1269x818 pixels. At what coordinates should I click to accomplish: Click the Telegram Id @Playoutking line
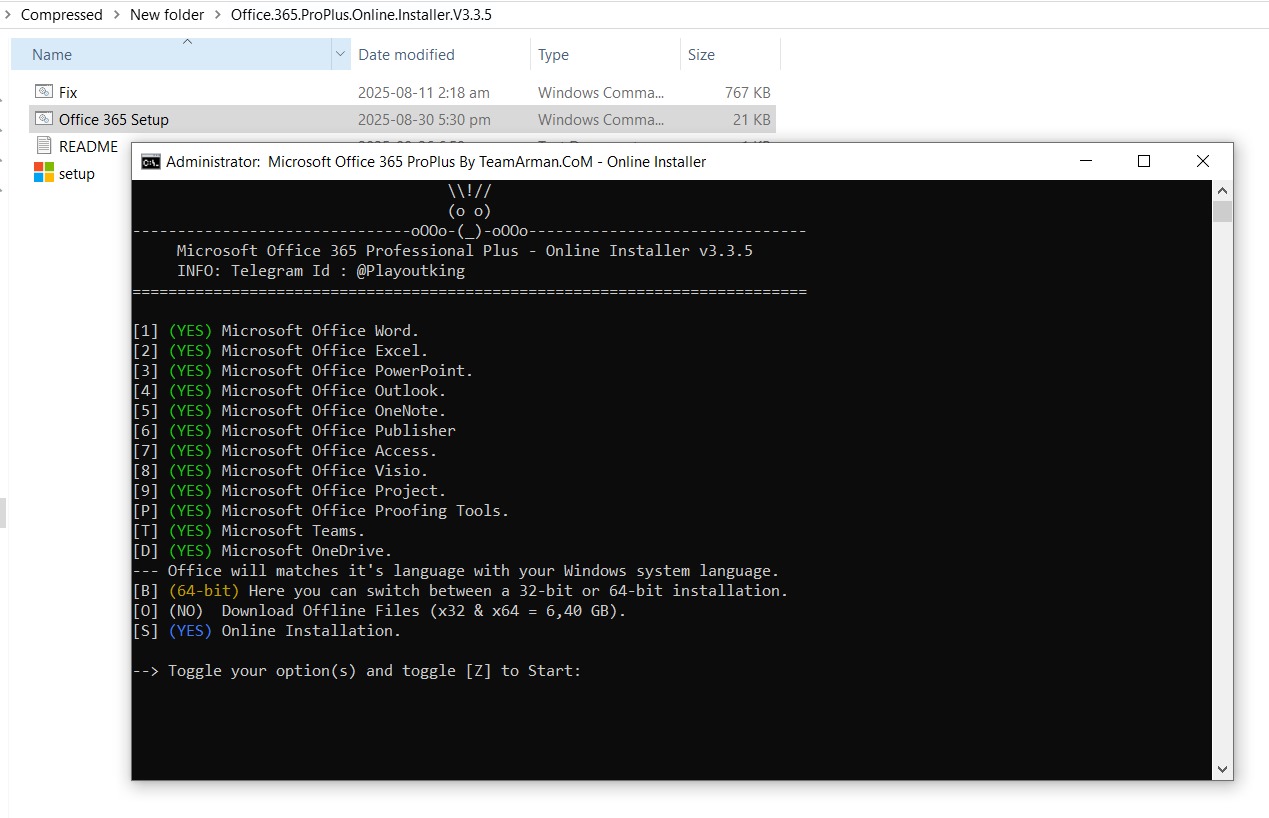[321, 271]
